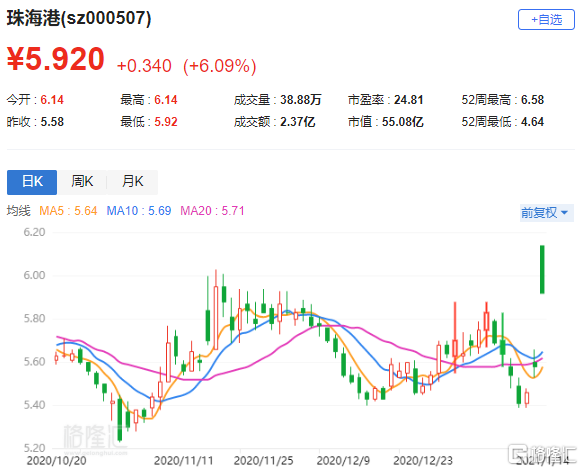Switch to the 周K weekly chart tab
Viewport: 583px width, 471px height.
point(82,182)
